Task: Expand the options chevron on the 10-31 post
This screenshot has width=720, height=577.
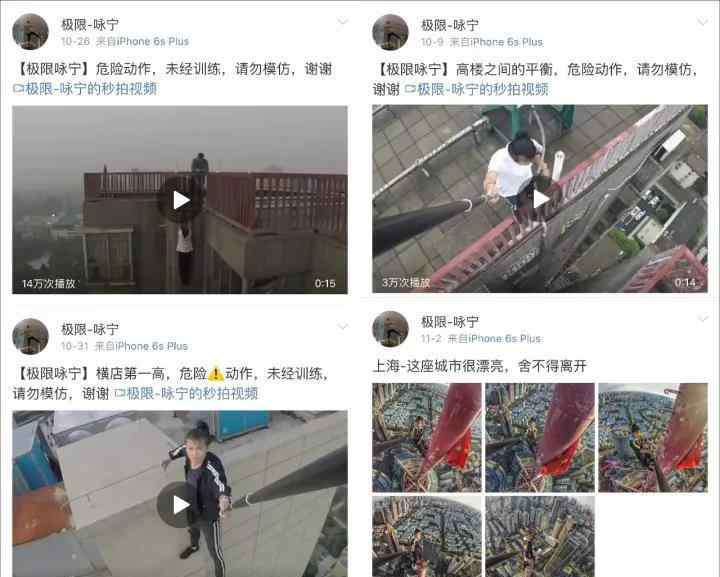Action: [342, 326]
